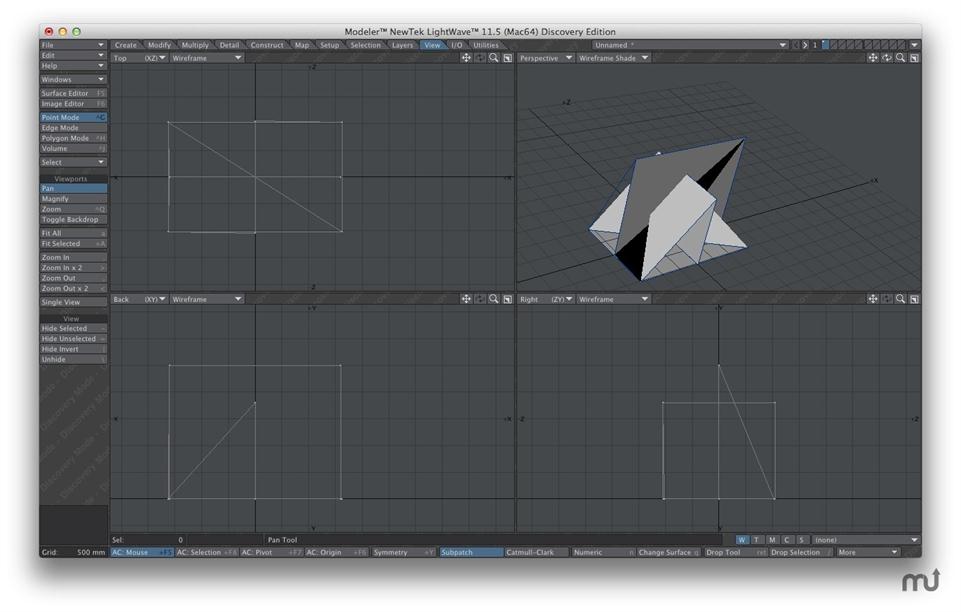Click the rotate icon in the Perspective viewport
Viewport: 961px width, 612px height.
[887, 58]
